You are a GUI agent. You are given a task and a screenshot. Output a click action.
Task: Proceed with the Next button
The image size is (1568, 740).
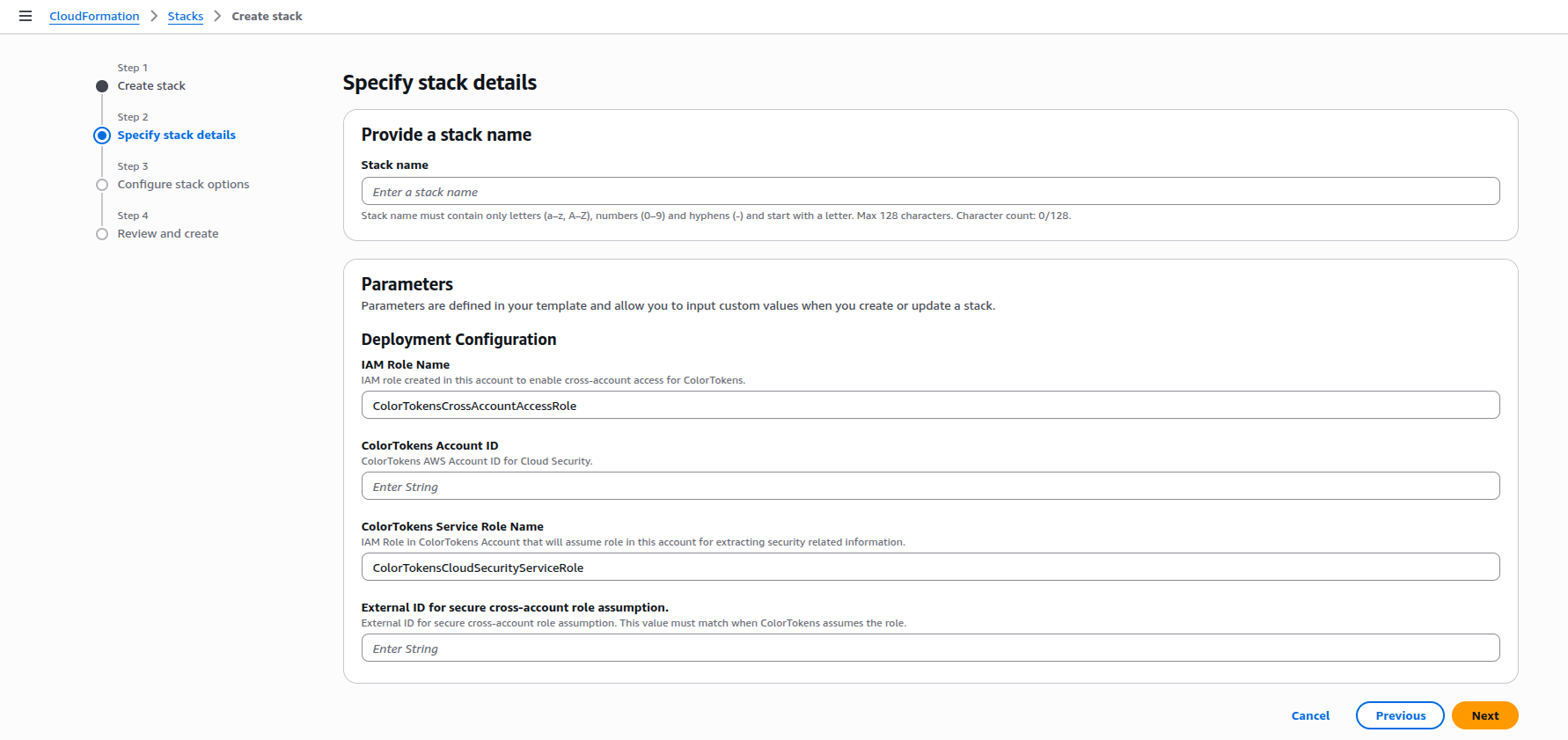point(1484,715)
